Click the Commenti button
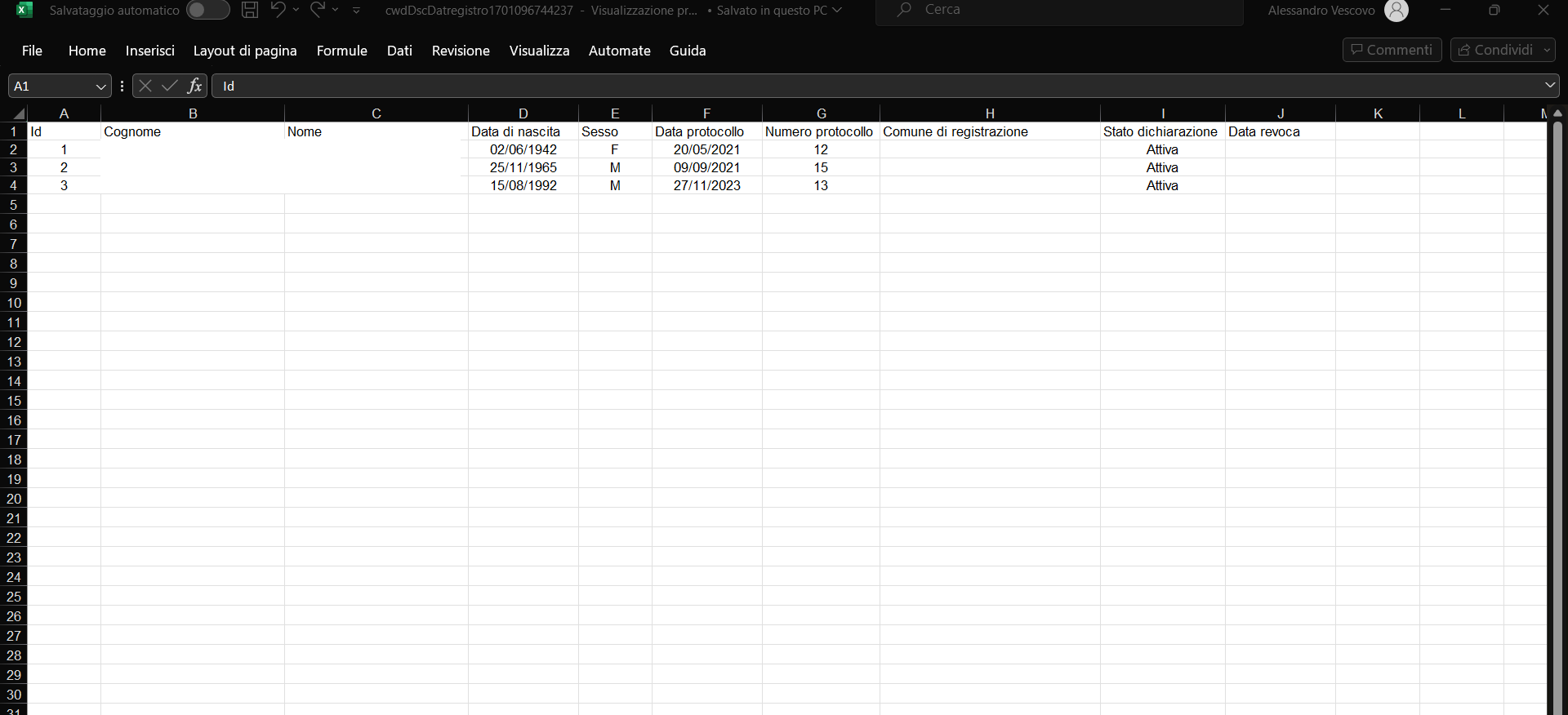Viewport: 1568px width, 715px height. coord(1392,50)
